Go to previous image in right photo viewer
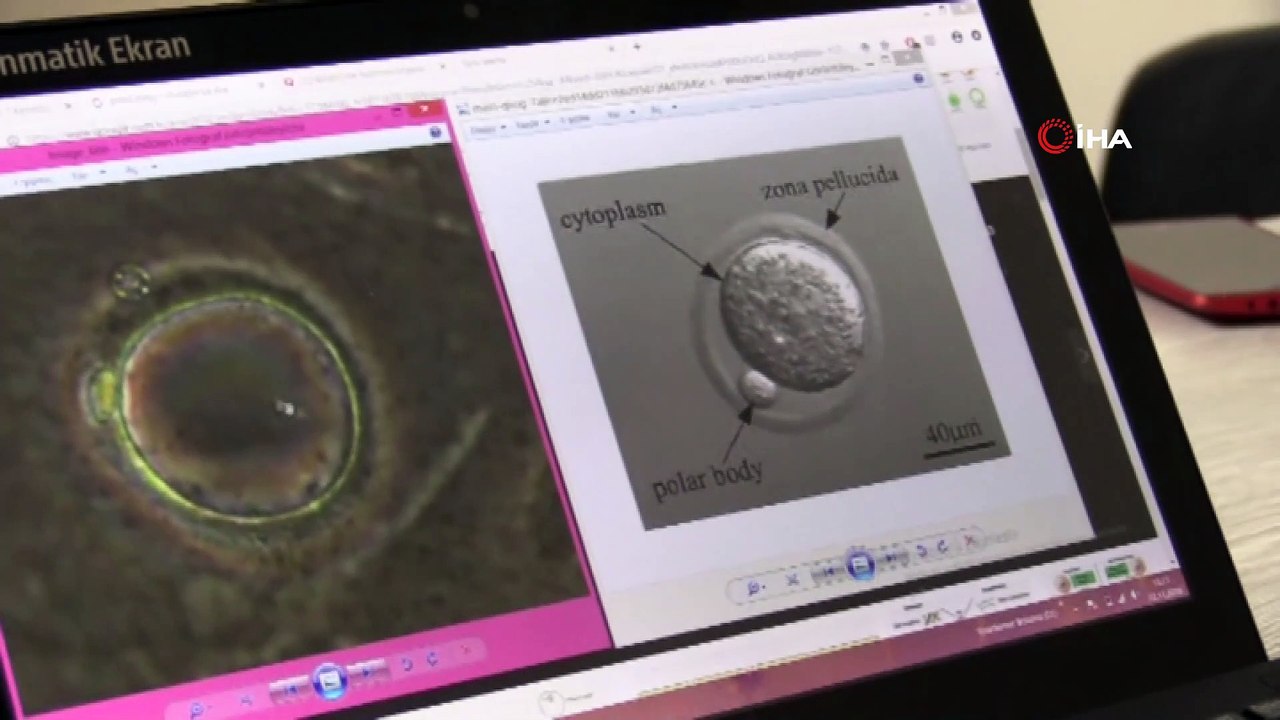Image resolution: width=1280 pixels, height=720 pixels. point(828,572)
